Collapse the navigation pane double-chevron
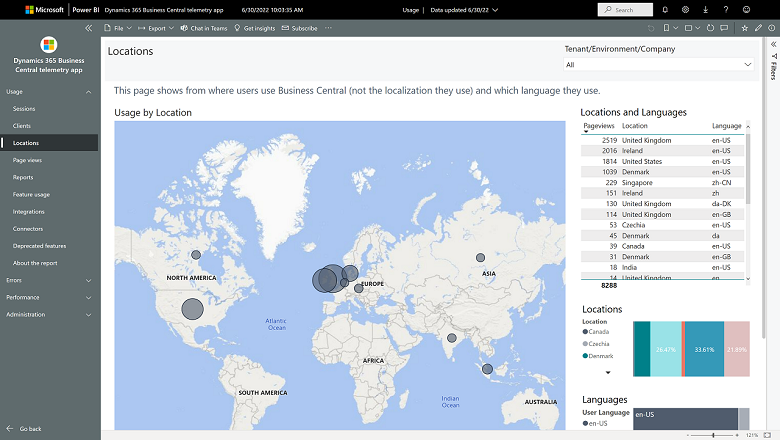The width and height of the screenshot is (780, 440). [x=89, y=28]
